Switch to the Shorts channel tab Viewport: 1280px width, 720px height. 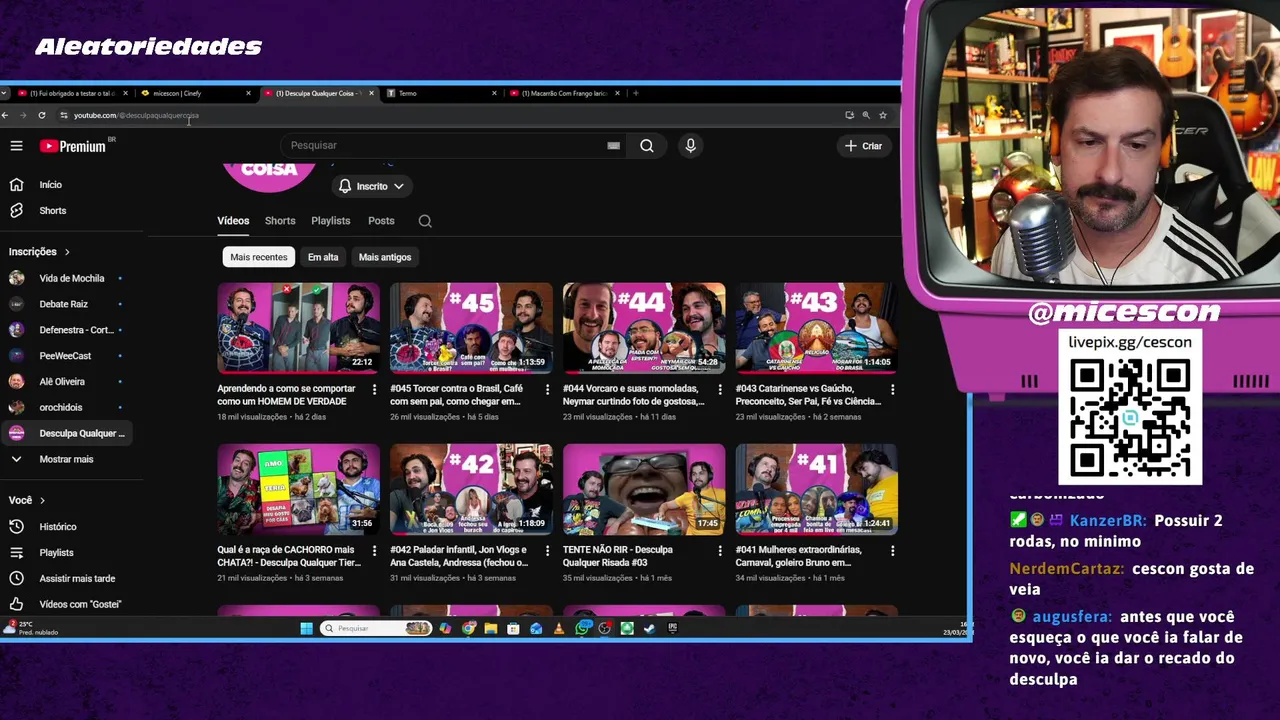[280, 221]
